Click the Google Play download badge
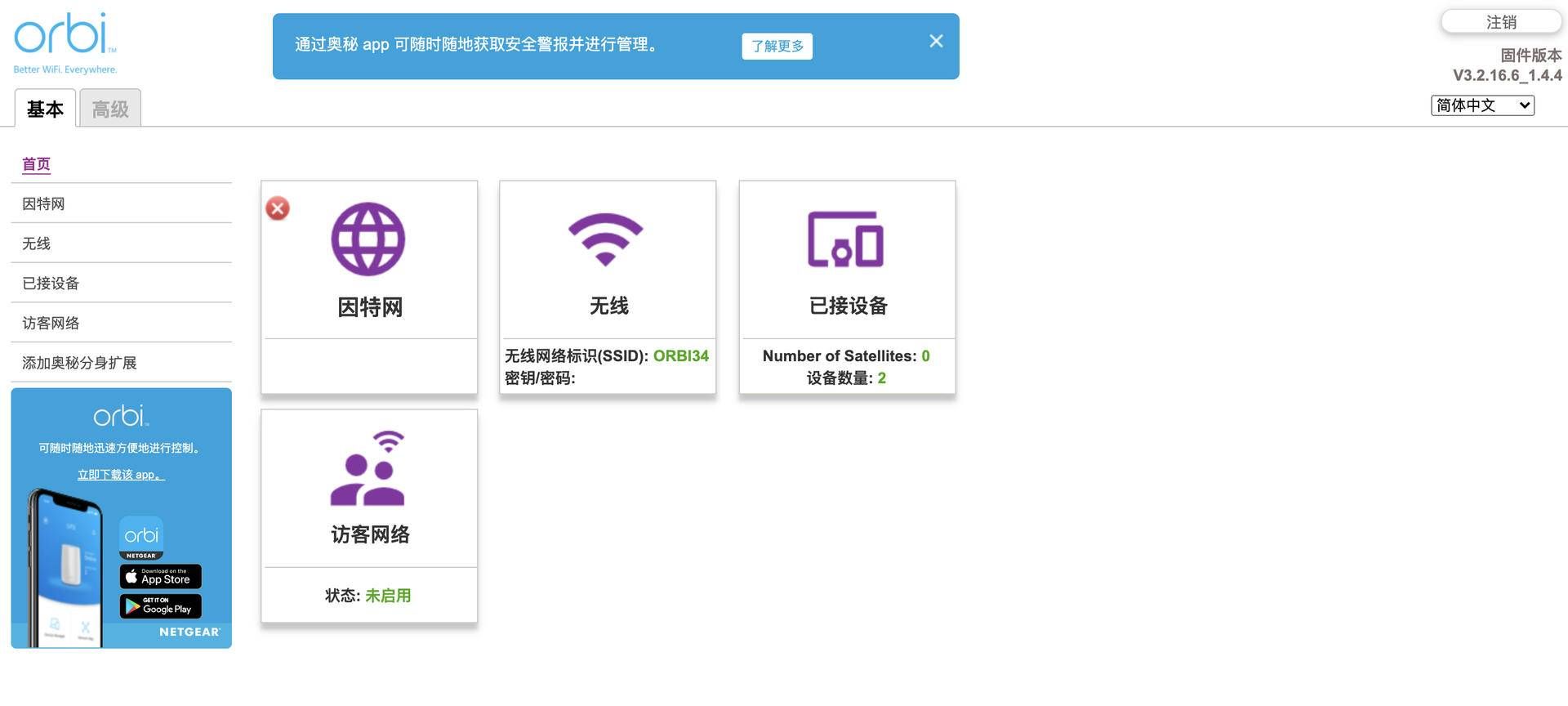This screenshot has width=1568, height=706. pyautogui.click(x=161, y=606)
